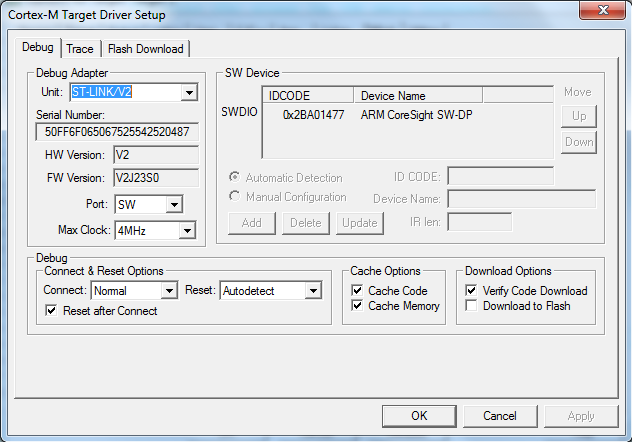The height and width of the screenshot is (442, 632).
Task: Open the Flash Download tab
Action: point(146,49)
